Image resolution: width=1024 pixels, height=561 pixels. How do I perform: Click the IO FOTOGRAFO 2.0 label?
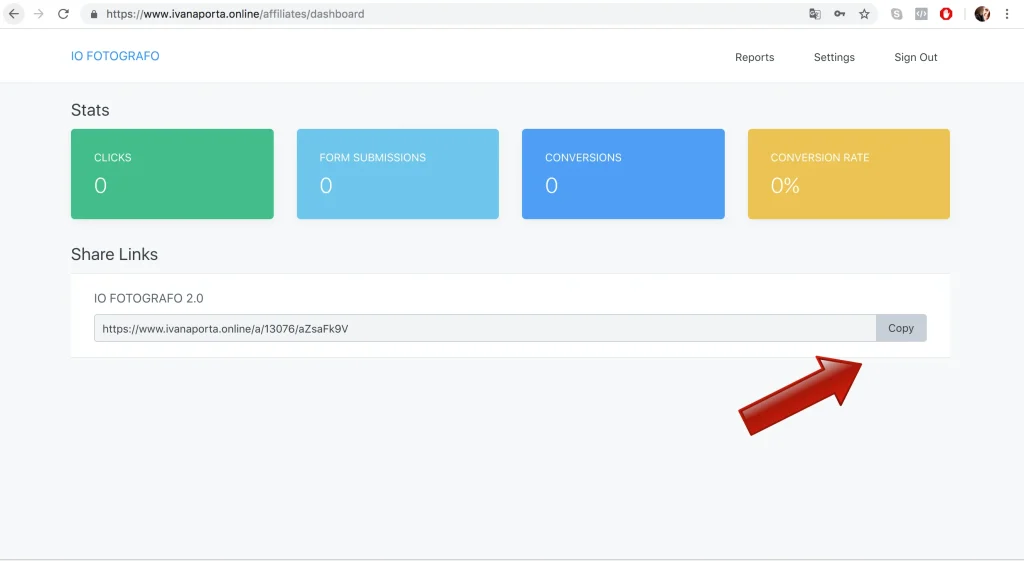(148, 298)
